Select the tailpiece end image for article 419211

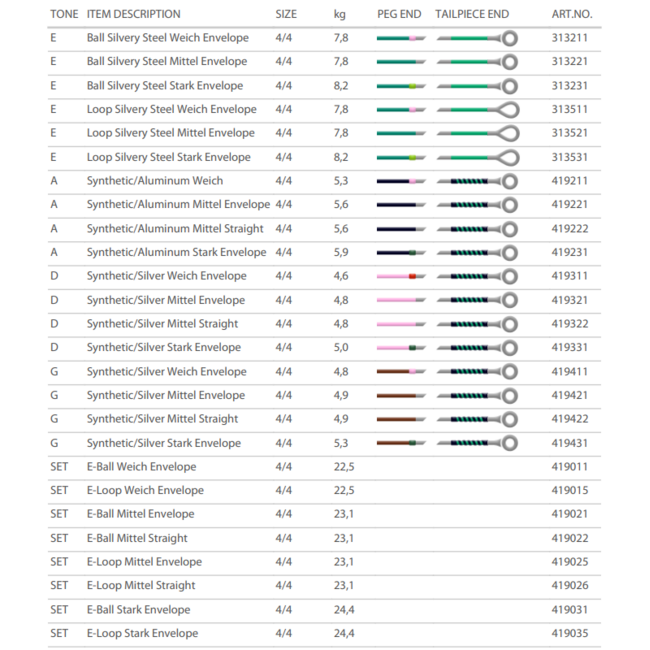[x=477, y=181]
